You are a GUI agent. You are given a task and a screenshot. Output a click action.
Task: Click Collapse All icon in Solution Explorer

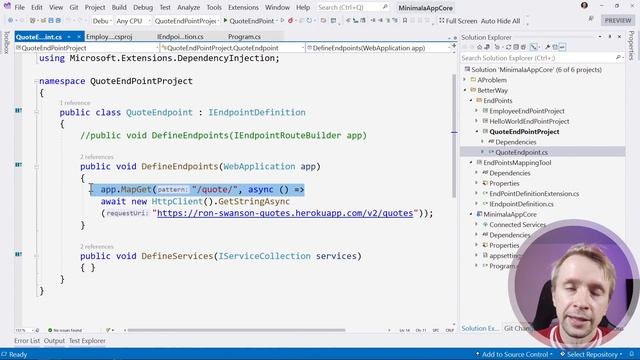pyautogui.click(x=516, y=47)
